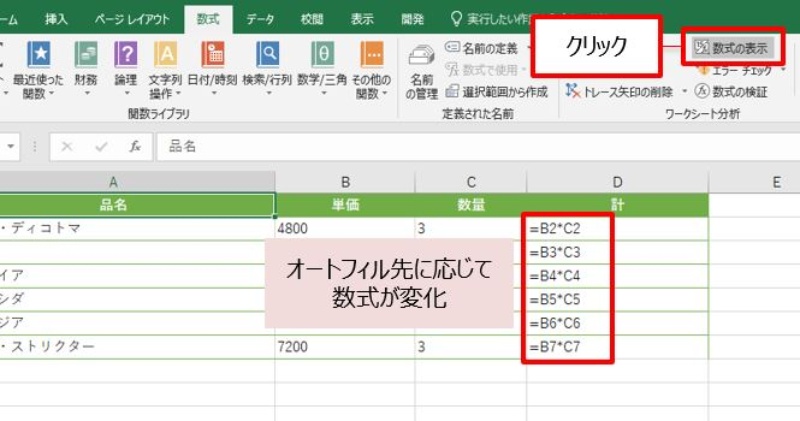Select the cell ending in ストリクター
Image resolution: width=800 pixels, height=421 pixels.
click(137, 347)
